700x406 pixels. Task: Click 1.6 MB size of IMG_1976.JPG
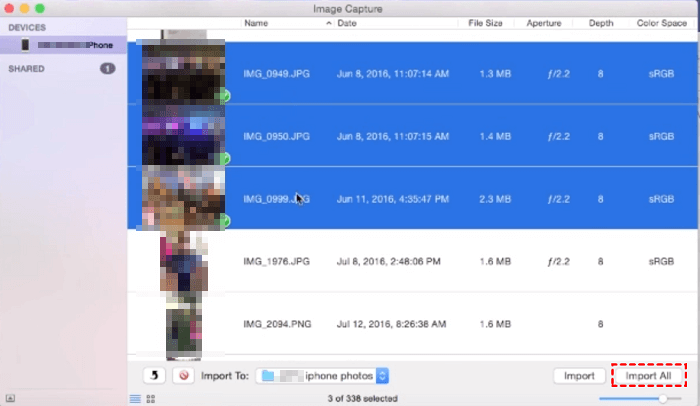tap(495, 261)
